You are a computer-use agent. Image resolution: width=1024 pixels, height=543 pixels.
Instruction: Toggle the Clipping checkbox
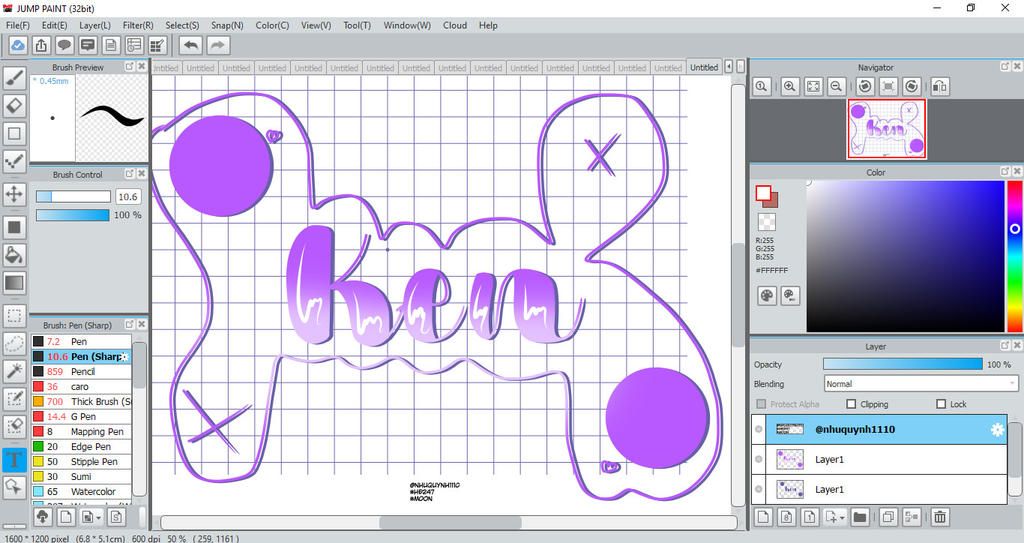851,404
